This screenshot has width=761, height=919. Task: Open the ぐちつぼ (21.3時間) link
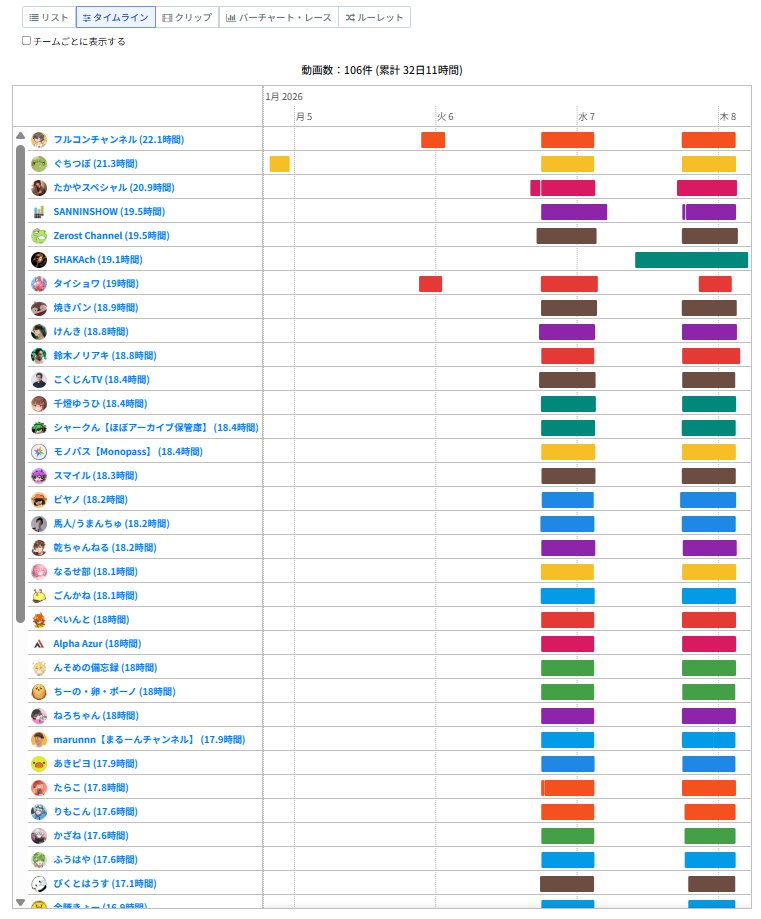coord(96,164)
